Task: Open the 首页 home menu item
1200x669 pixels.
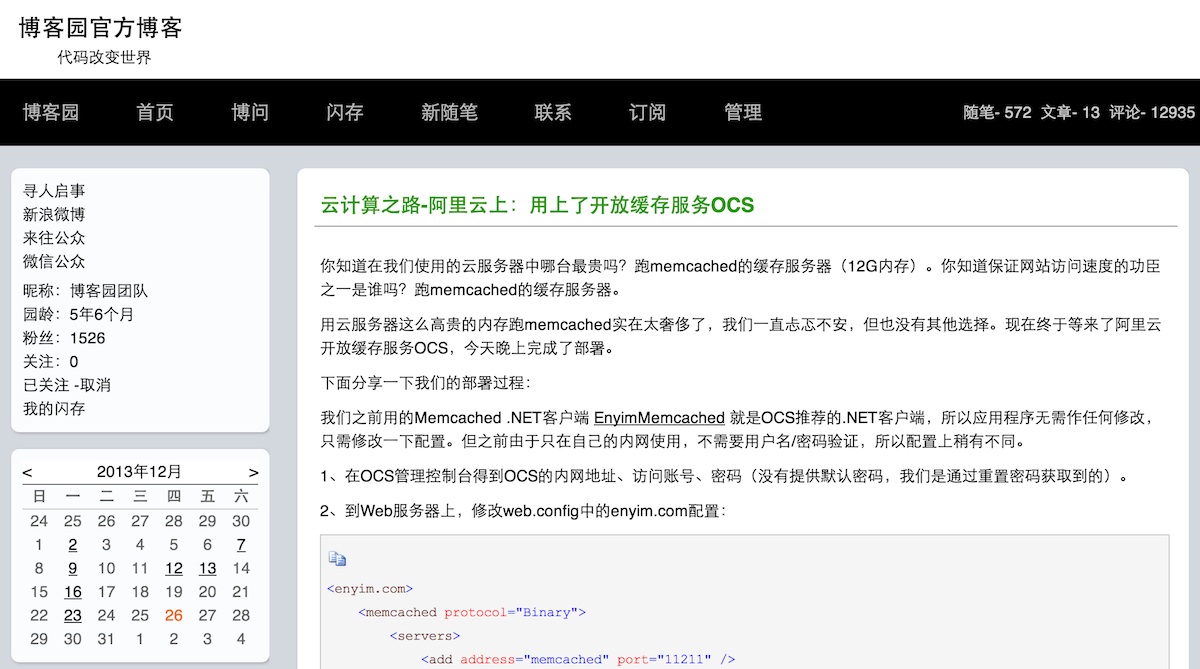Action: pyautogui.click(x=155, y=113)
